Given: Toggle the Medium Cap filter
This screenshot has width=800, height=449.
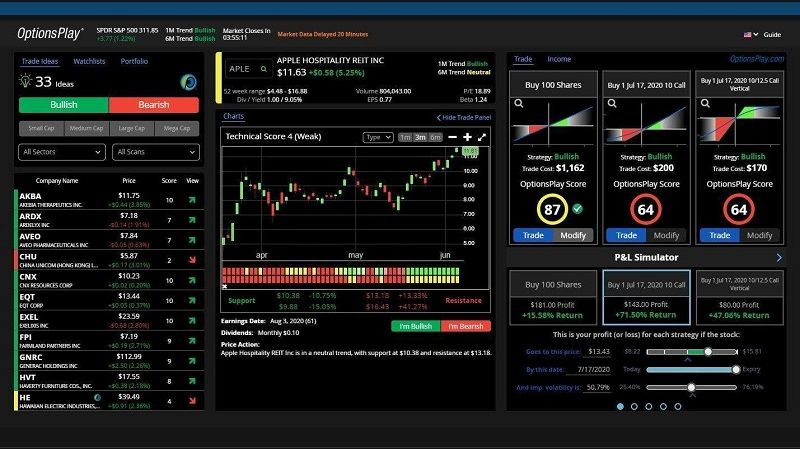Looking at the screenshot, I should click(x=86, y=129).
